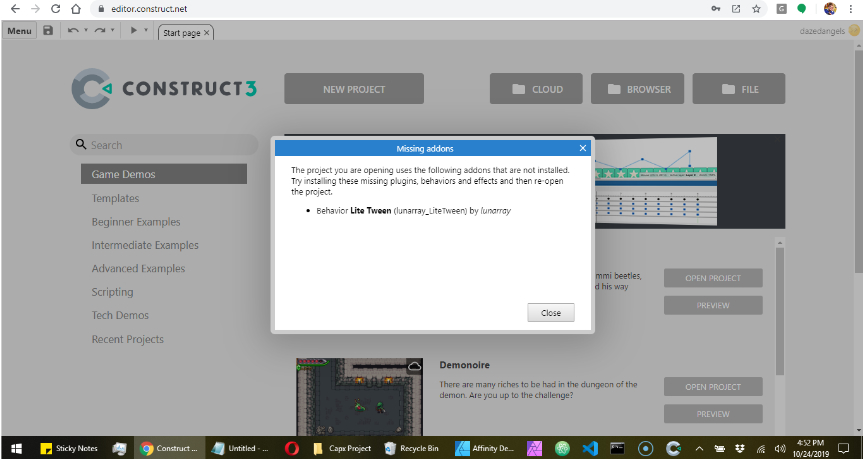
Task: Open Affinity Photo from the taskbar
Action: [x=534, y=448]
